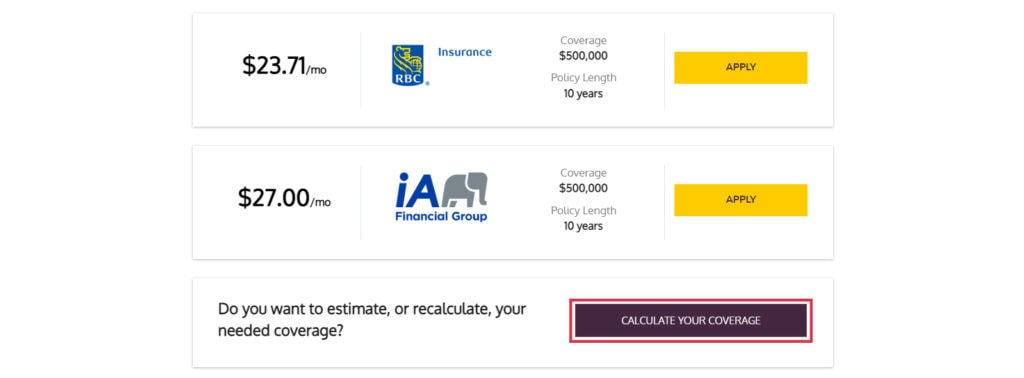
Task: Click the Coverage label in iA card
Action: (583, 173)
